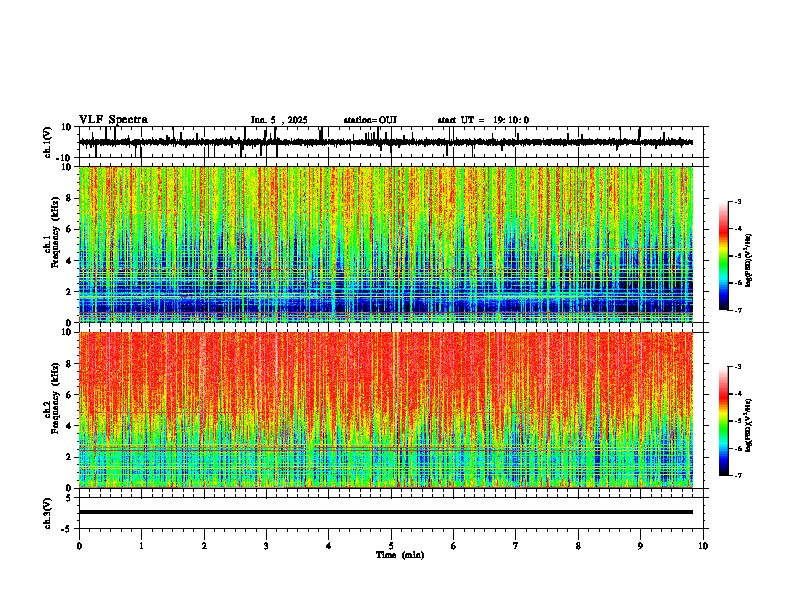Click the -3 value on ch.1 colorbar
Image resolution: width=792 pixels, height=612 pixels.
tap(738, 202)
